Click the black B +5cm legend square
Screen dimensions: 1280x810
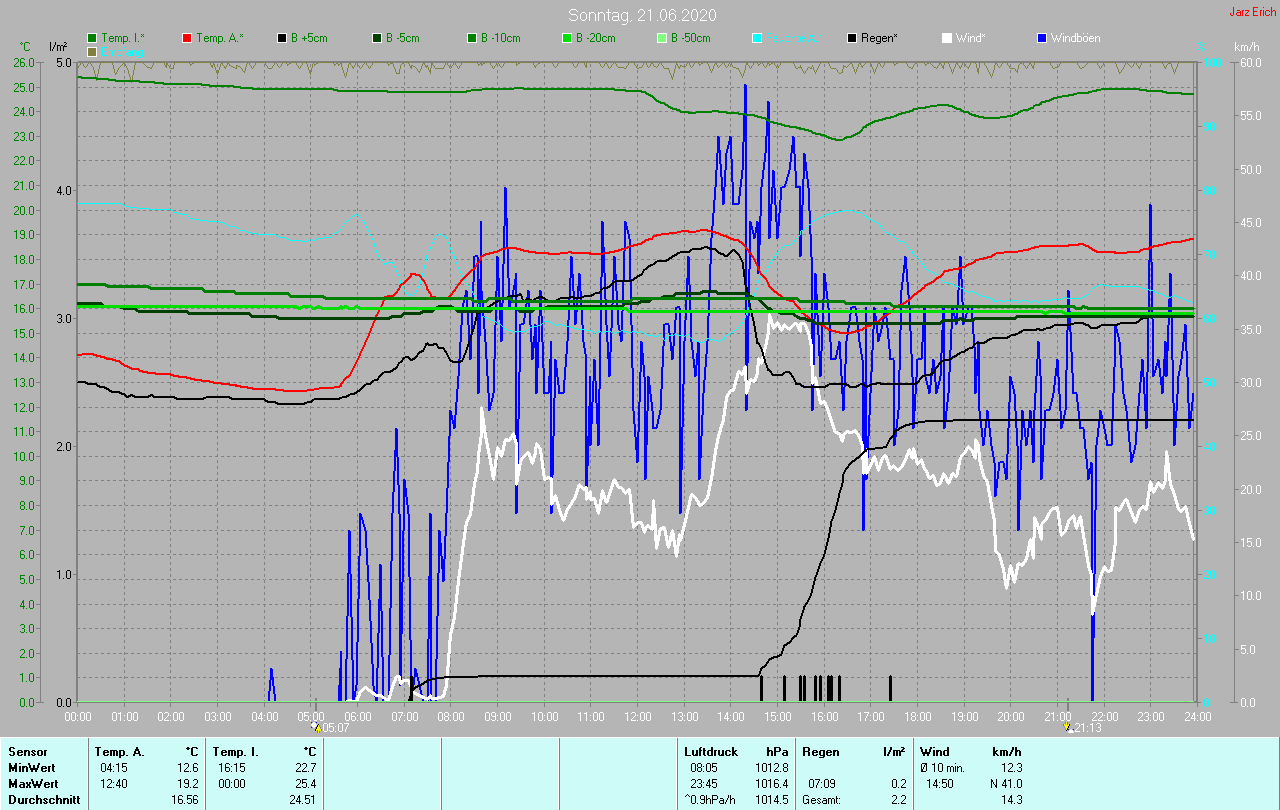(283, 38)
